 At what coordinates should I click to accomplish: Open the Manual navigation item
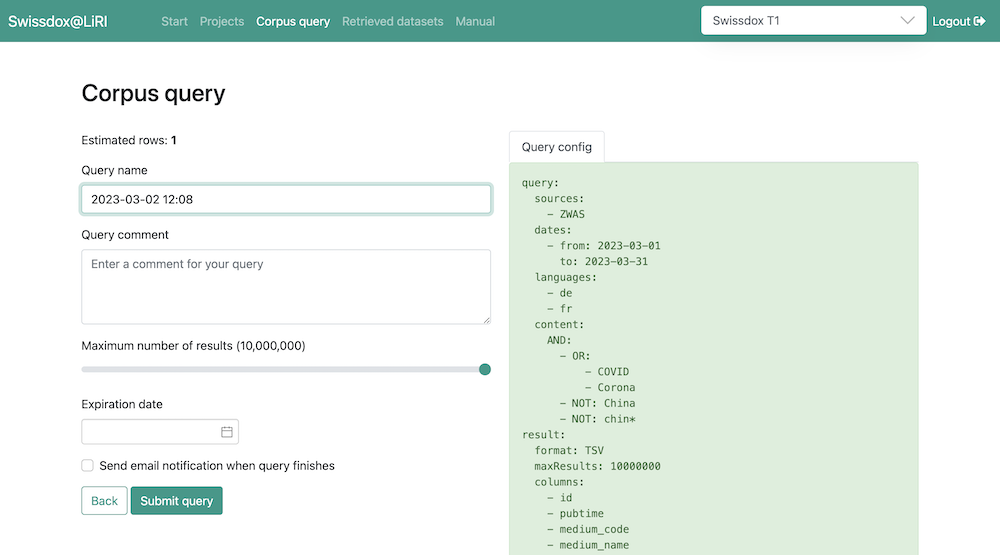click(x=475, y=21)
